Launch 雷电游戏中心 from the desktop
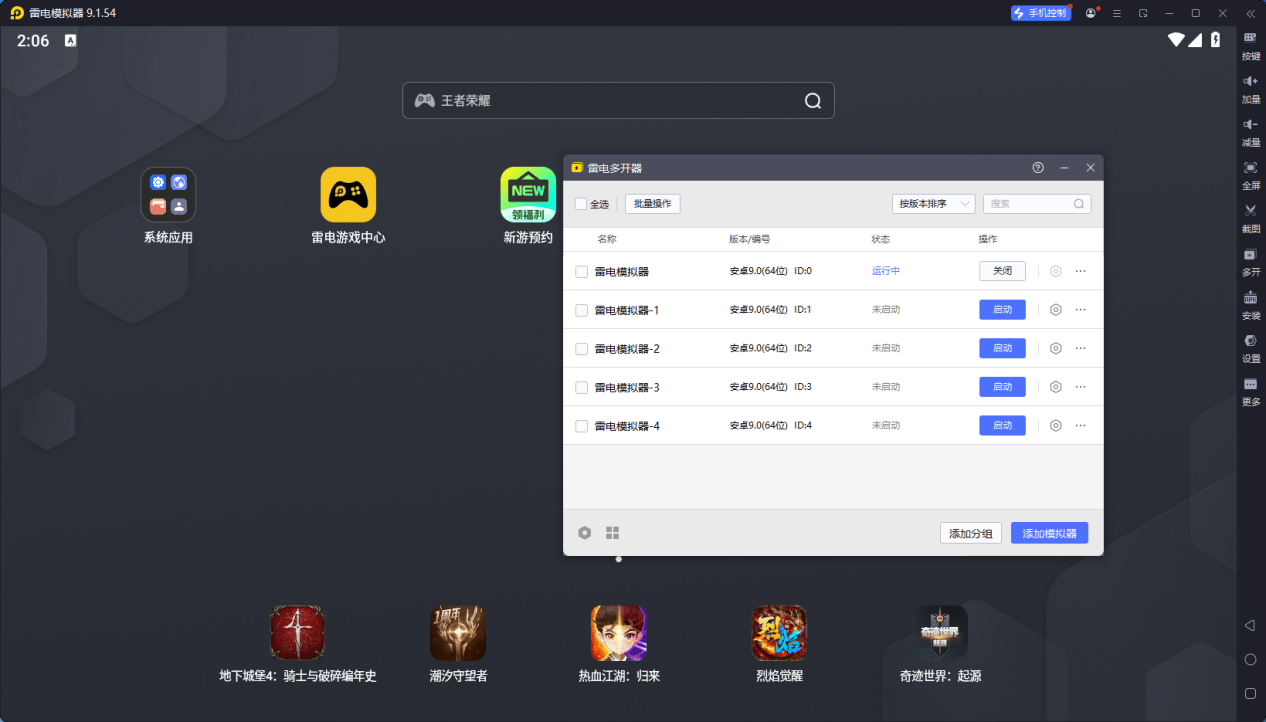 tap(348, 193)
